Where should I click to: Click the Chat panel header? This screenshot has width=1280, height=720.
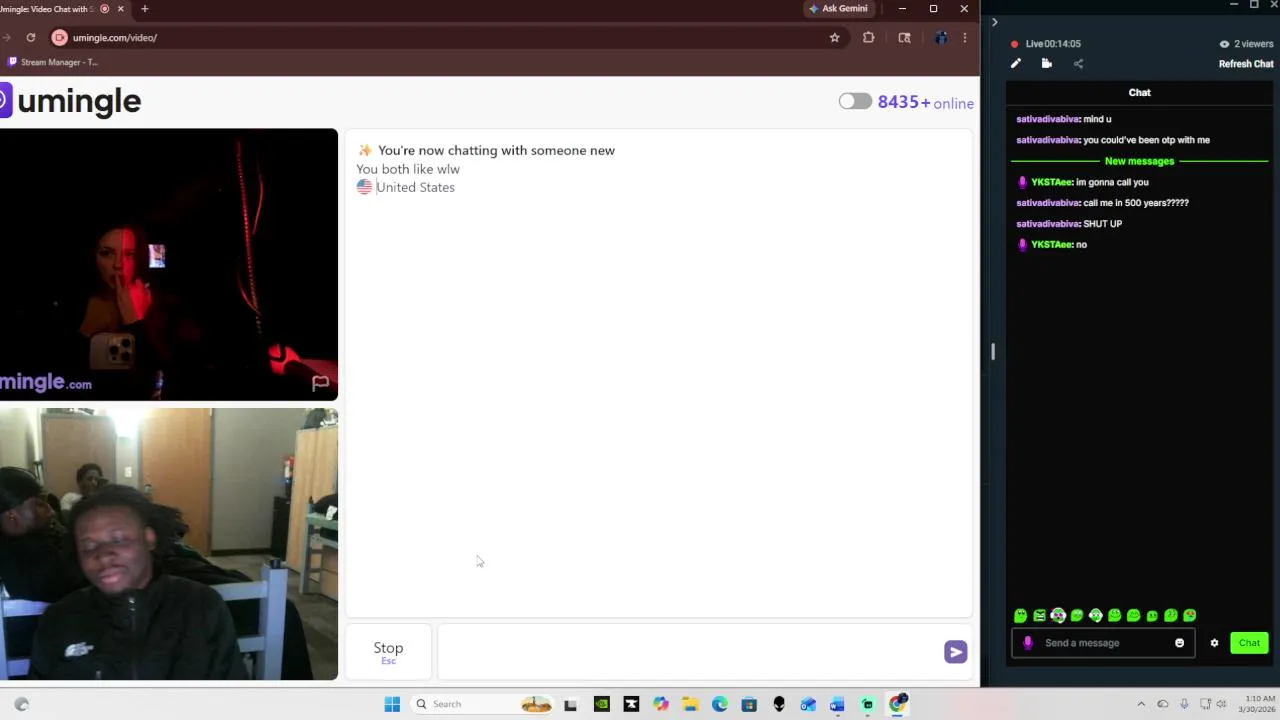pos(1139,92)
